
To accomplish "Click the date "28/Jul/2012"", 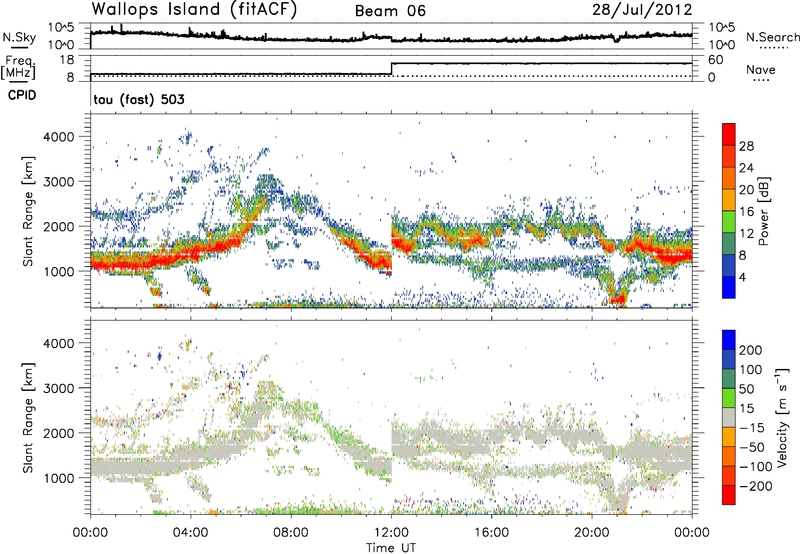I will (x=642, y=10).
